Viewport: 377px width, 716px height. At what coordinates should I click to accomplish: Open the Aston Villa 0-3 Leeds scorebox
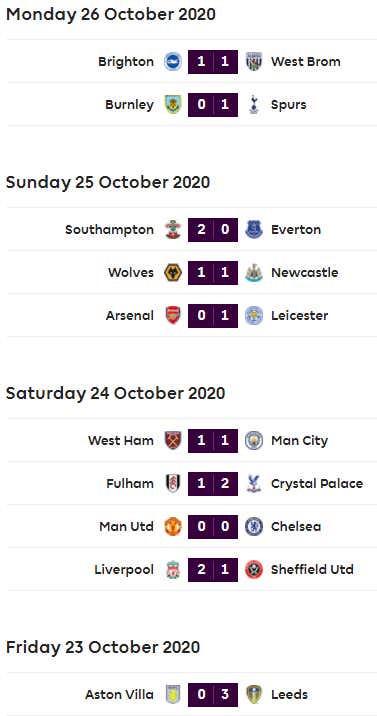[x=213, y=695]
